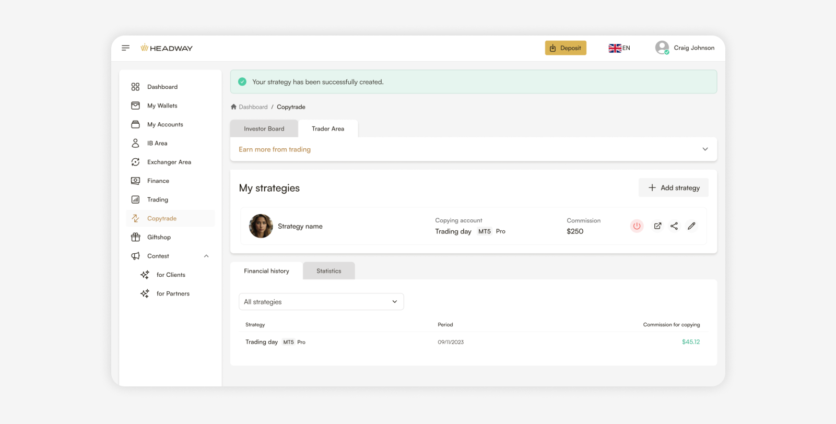Click the red power icon for strategy
The width and height of the screenshot is (836, 424).
(637, 226)
